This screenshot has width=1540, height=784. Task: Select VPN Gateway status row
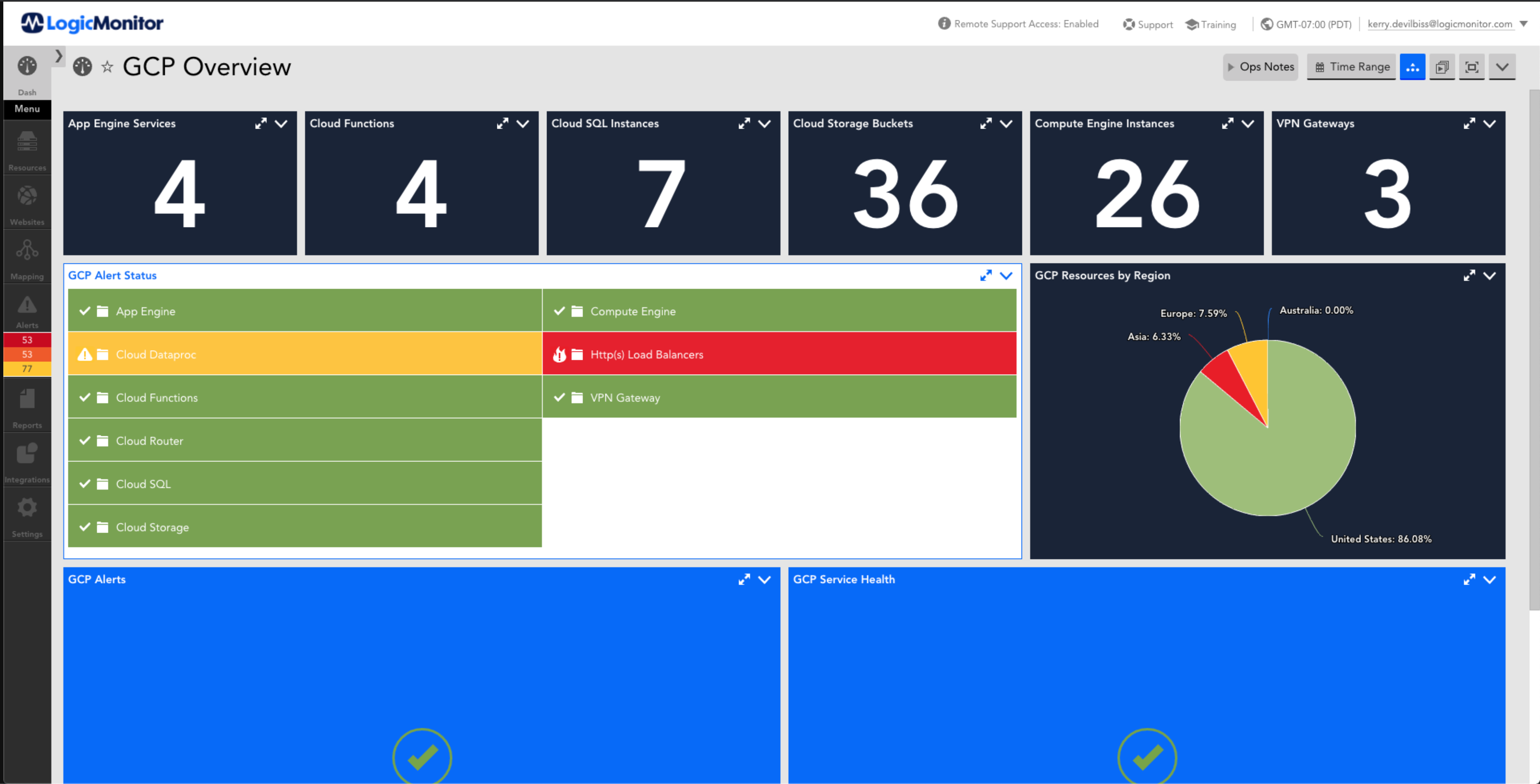pyautogui.click(x=780, y=397)
